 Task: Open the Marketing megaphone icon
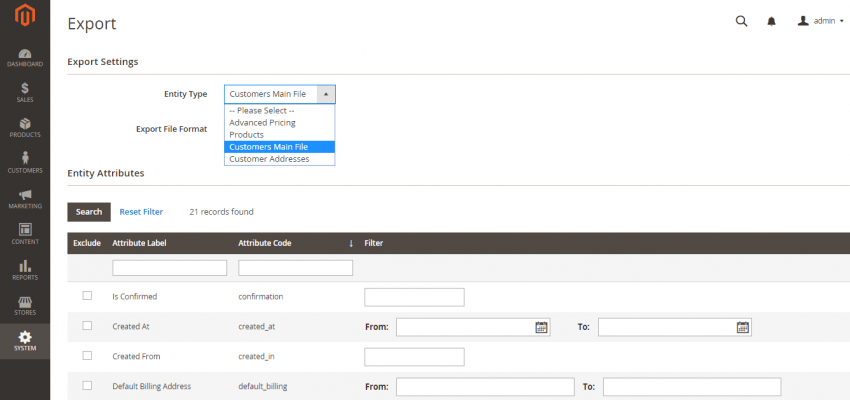point(25,195)
